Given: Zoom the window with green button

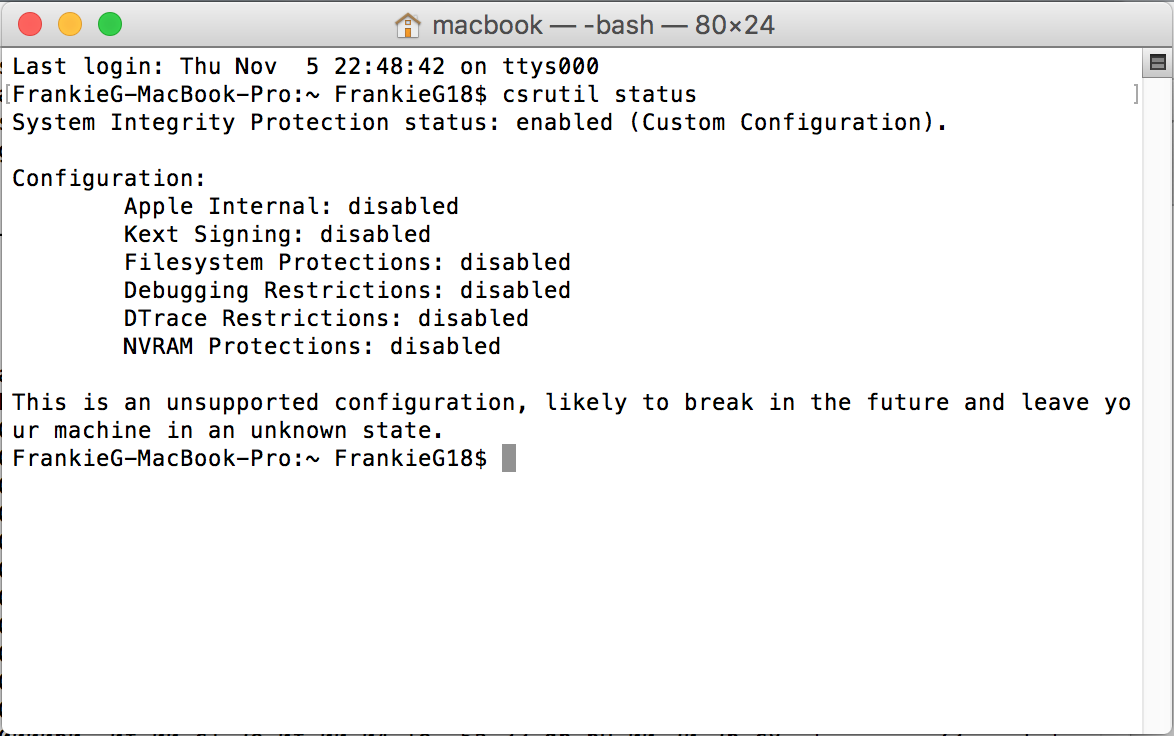Looking at the screenshot, I should (110, 25).
